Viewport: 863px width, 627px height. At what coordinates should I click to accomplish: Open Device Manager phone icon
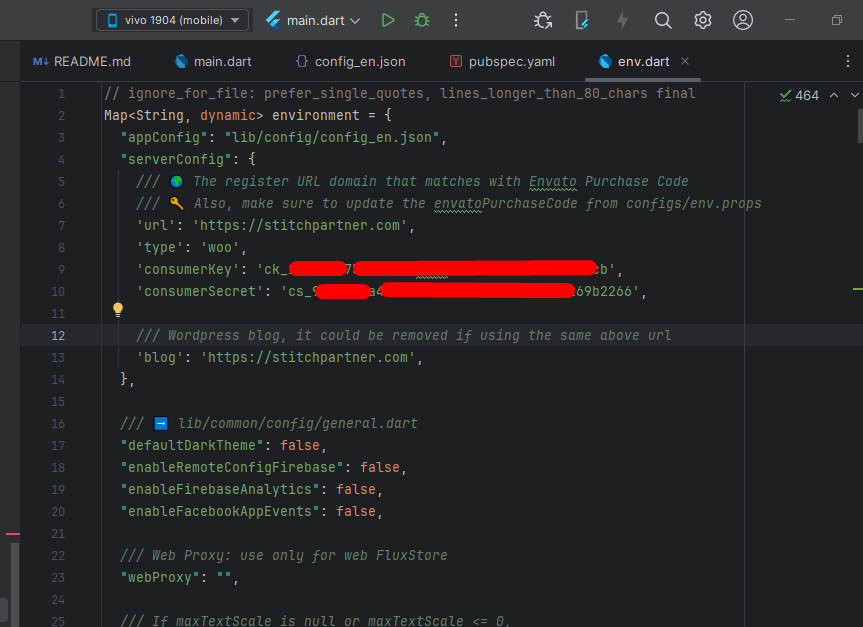click(582, 20)
